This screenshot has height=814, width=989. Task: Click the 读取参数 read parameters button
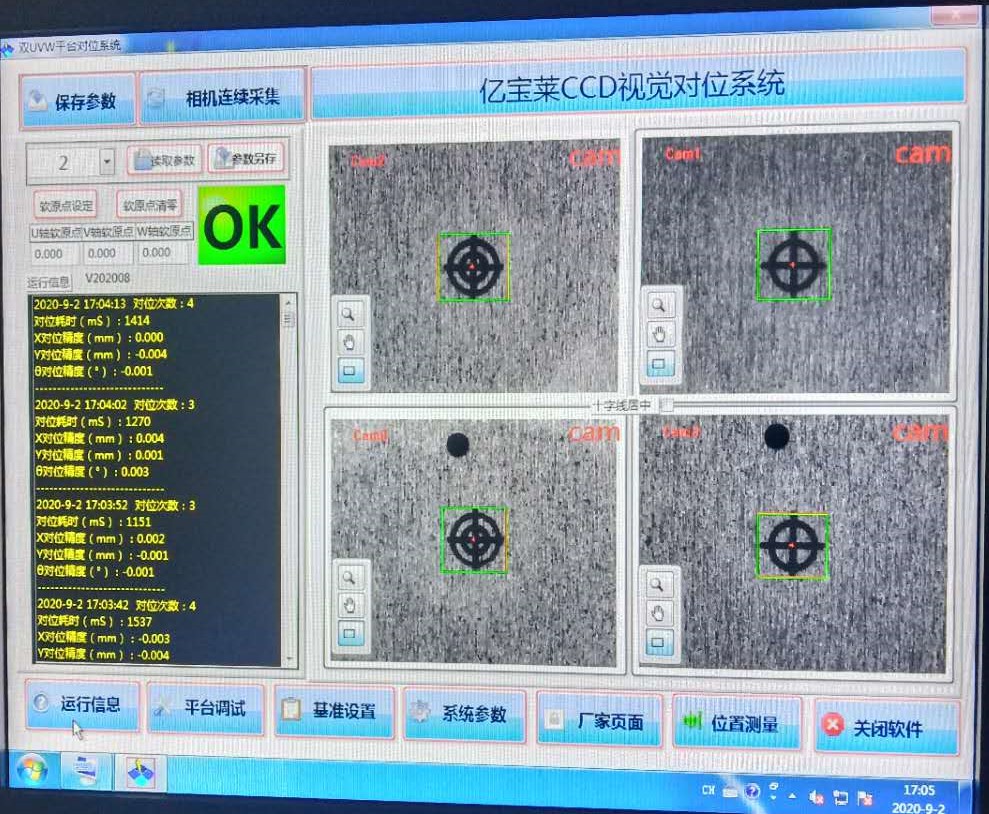[x=165, y=160]
